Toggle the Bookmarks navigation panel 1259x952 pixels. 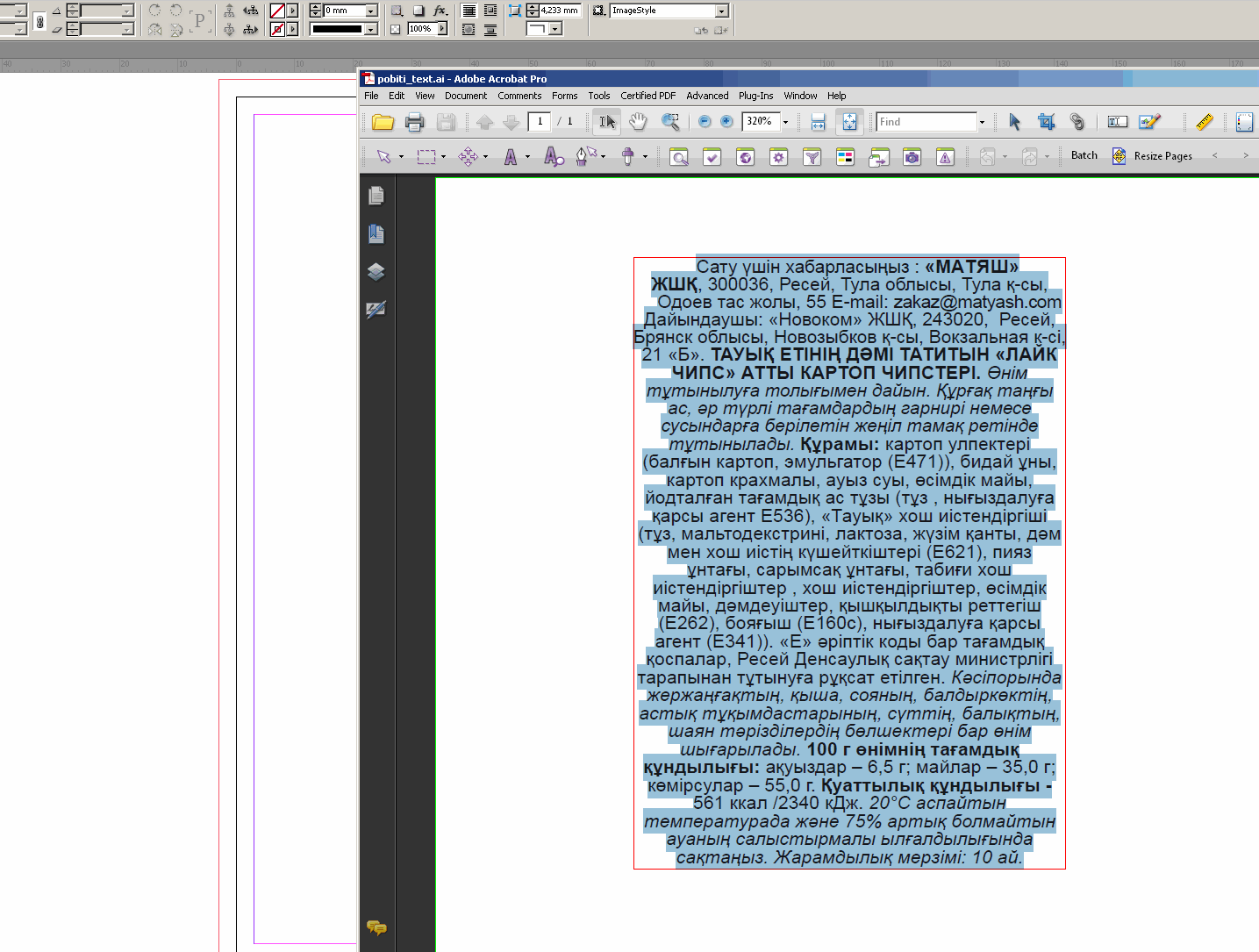(376, 233)
